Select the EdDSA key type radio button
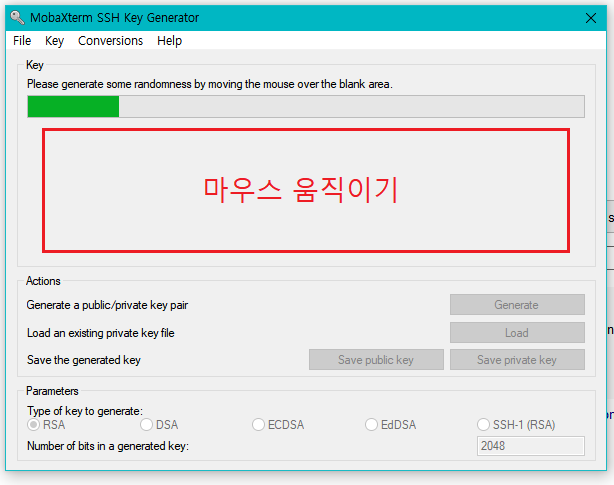The width and height of the screenshot is (614, 485). coord(371,425)
